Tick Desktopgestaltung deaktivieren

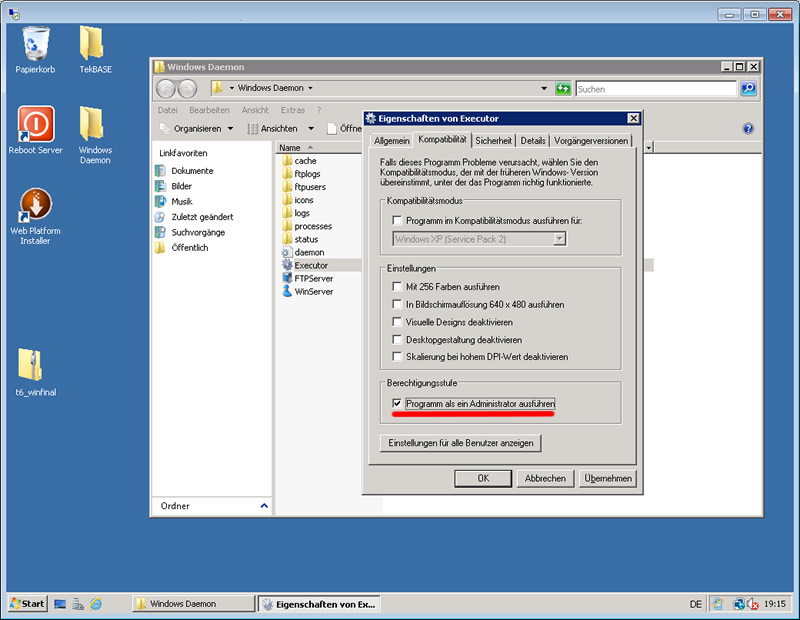[x=396, y=339]
